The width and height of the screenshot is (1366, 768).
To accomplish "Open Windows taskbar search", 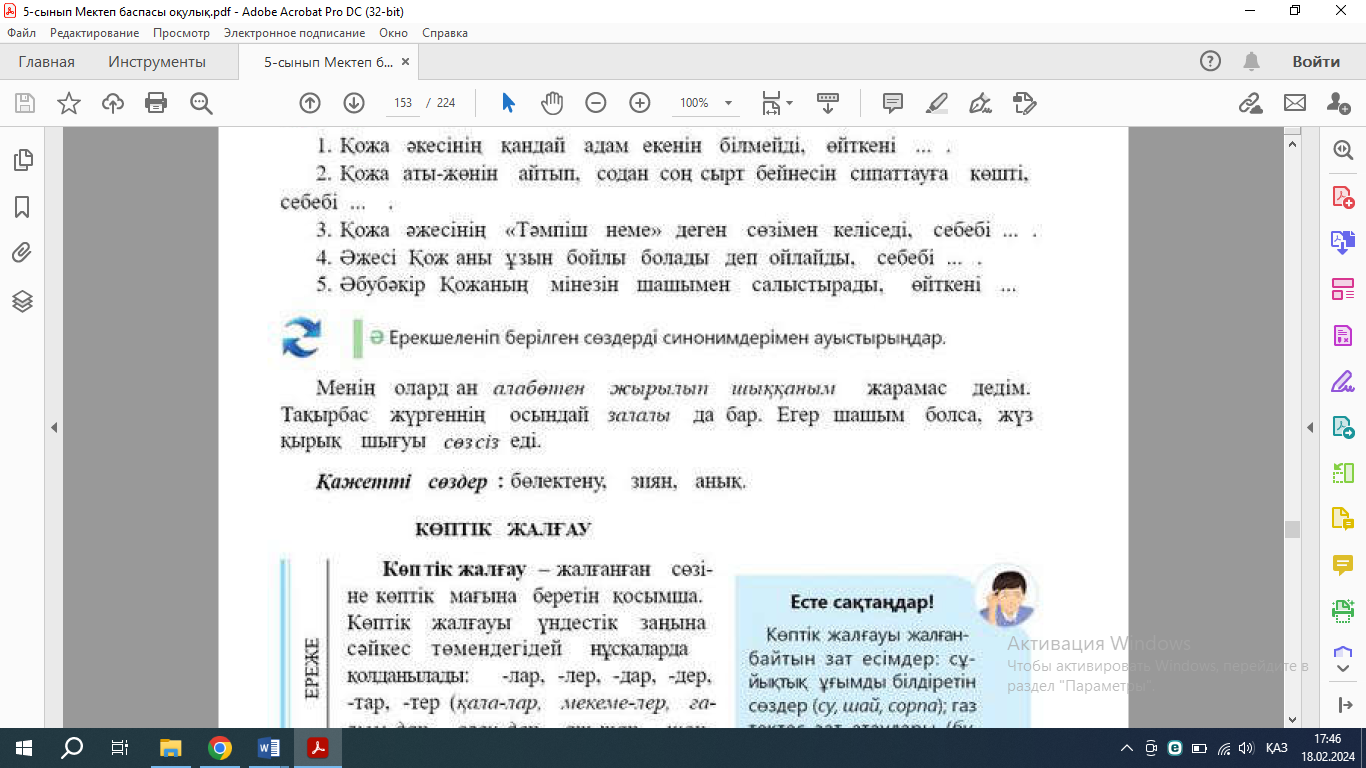I will pyautogui.click(x=72, y=747).
